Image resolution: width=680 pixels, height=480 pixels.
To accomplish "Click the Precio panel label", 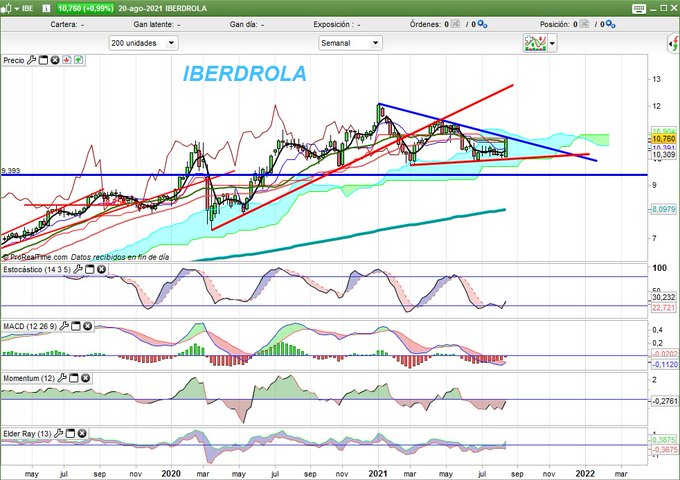I will point(14,61).
